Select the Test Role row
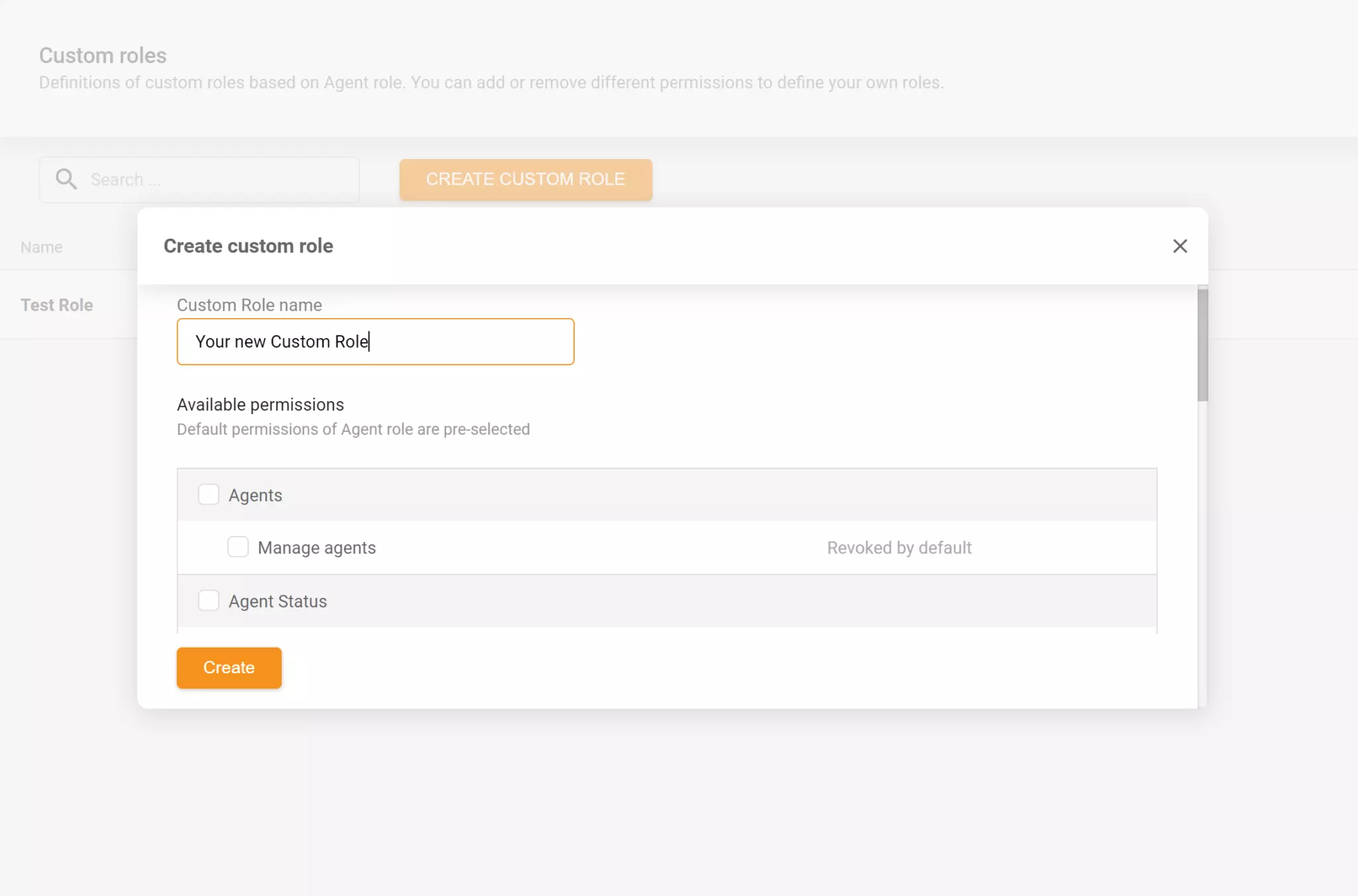This screenshot has width=1358, height=896. point(56,304)
